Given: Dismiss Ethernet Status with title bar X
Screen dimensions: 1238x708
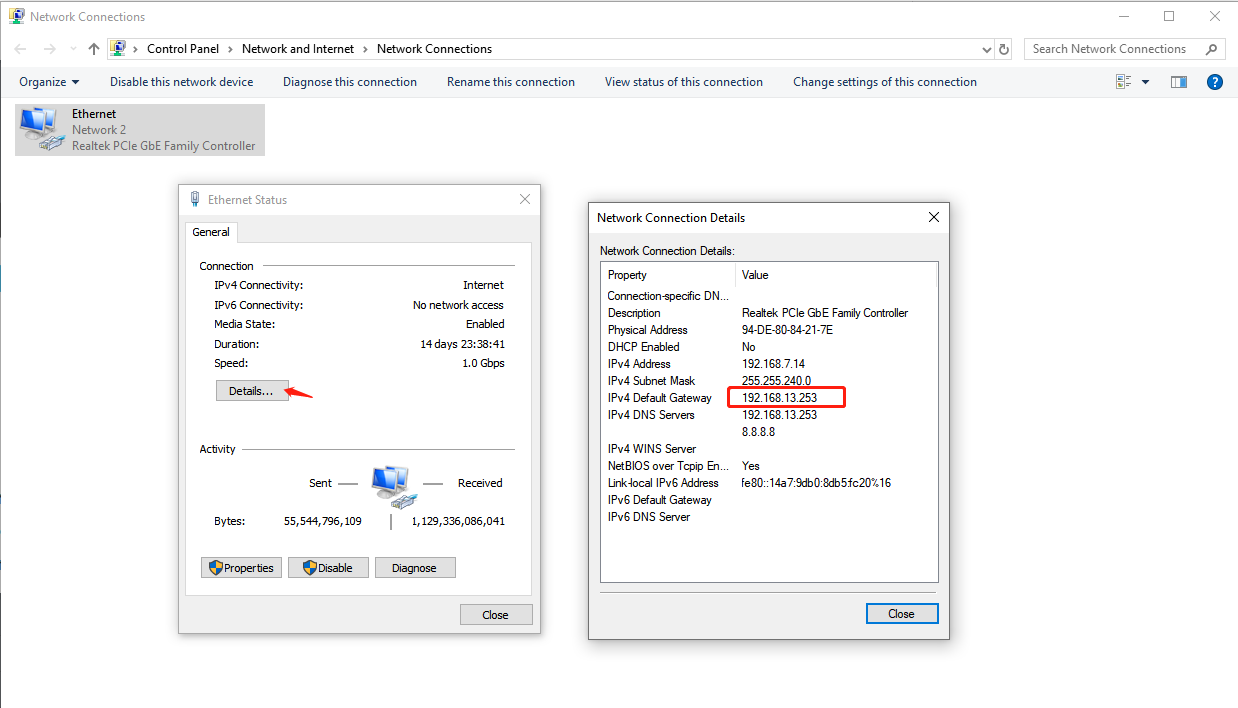Looking at the screenshot, I should coord(525,199).
